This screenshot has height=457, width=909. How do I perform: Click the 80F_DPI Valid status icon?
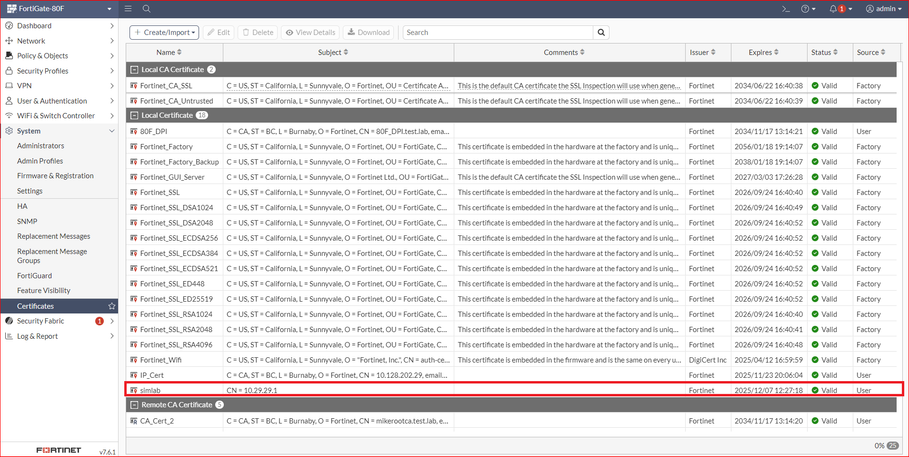(x=815, y=132)
